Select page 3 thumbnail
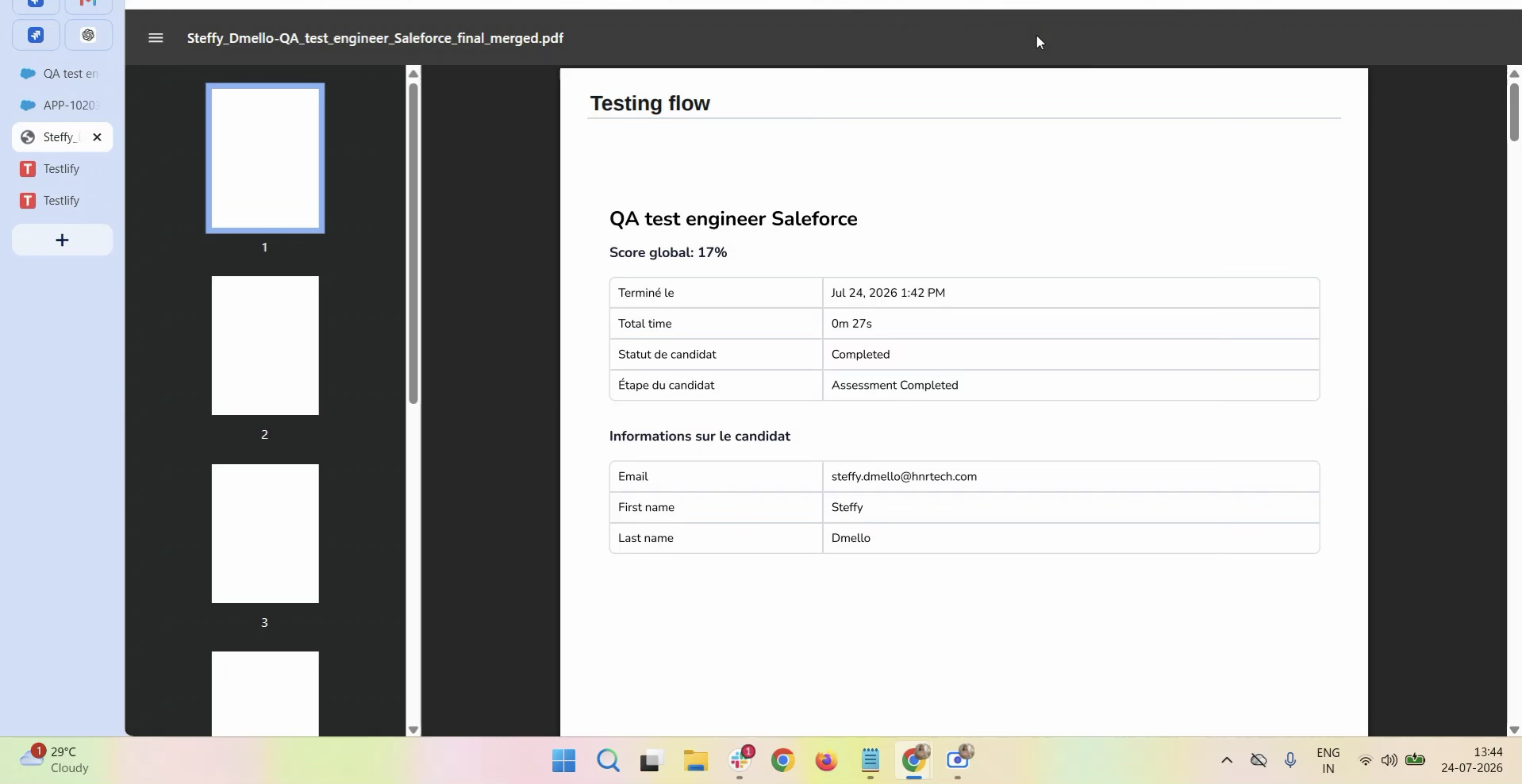 (265, 533)
